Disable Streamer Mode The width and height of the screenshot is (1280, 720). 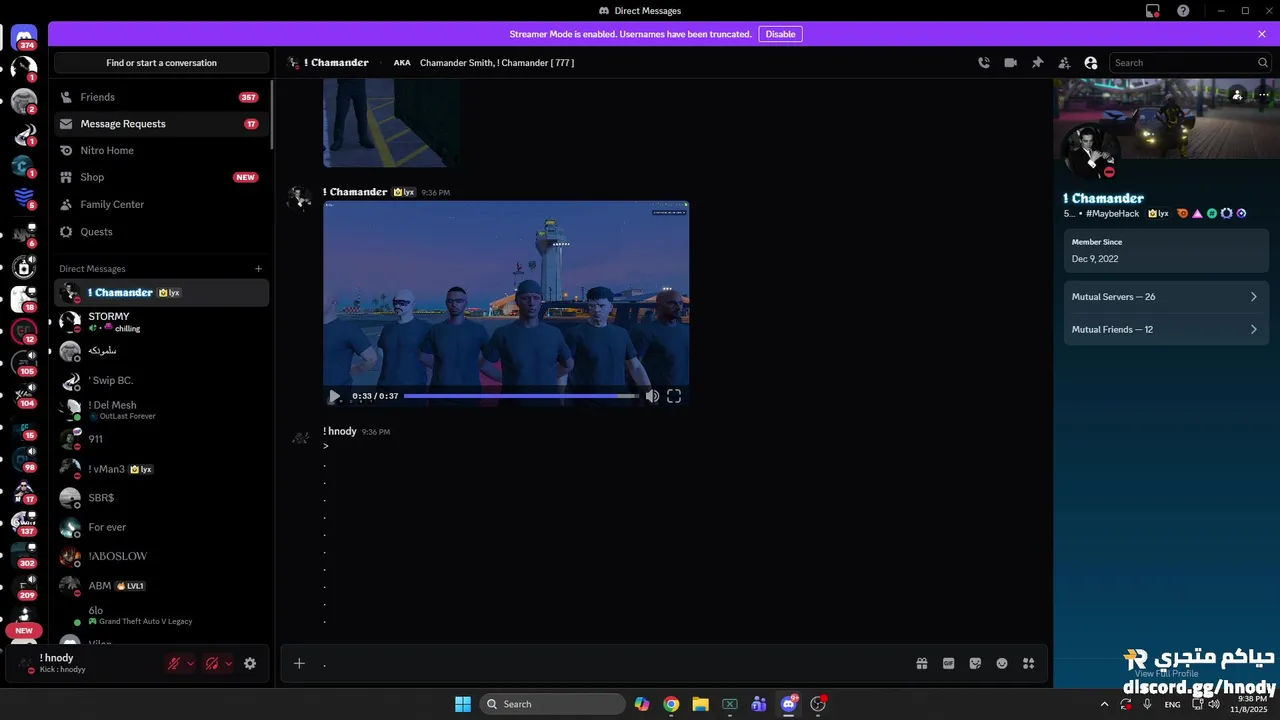click(780, 34)
